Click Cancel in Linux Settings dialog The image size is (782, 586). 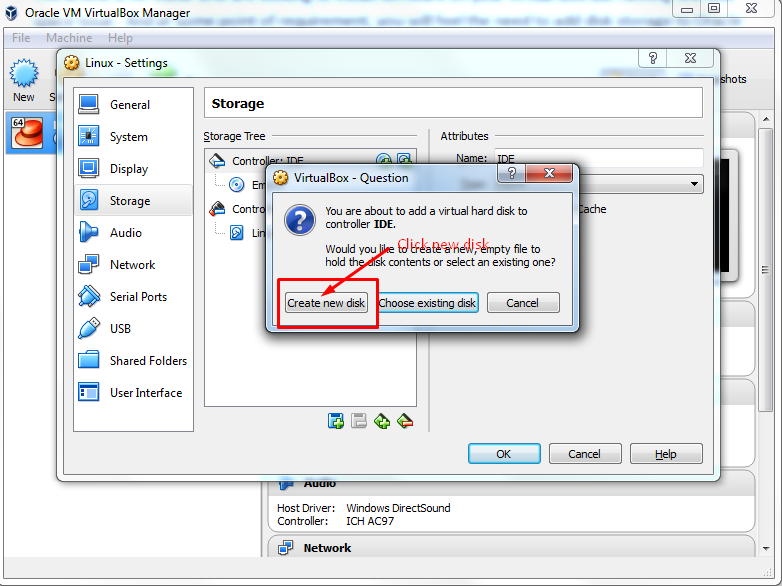pos(585,454)
